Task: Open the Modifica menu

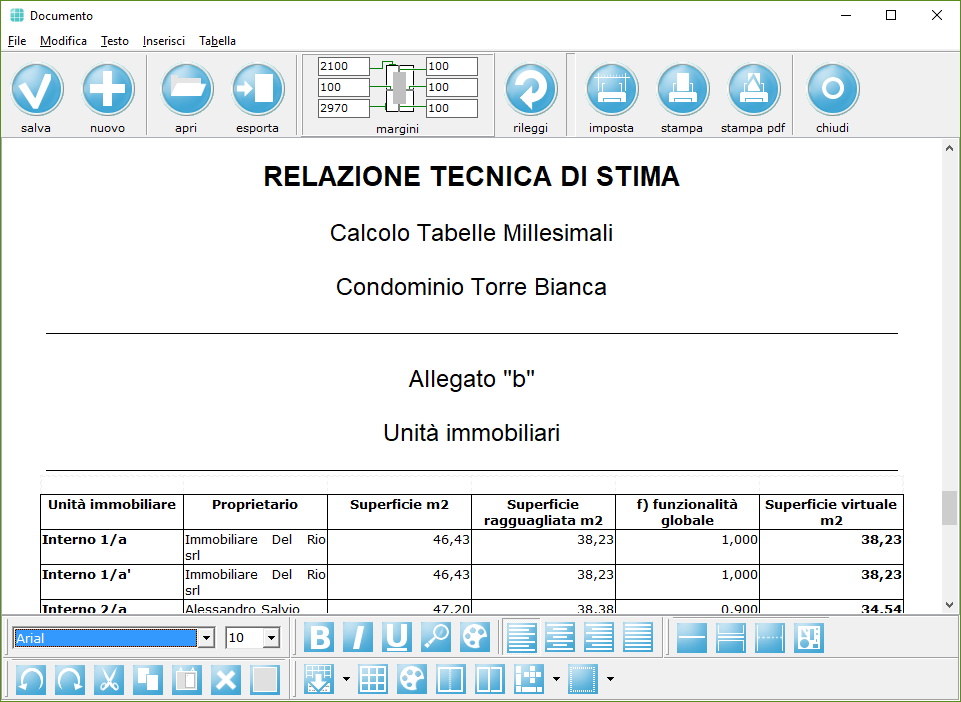Action: [x=63, y=41]
